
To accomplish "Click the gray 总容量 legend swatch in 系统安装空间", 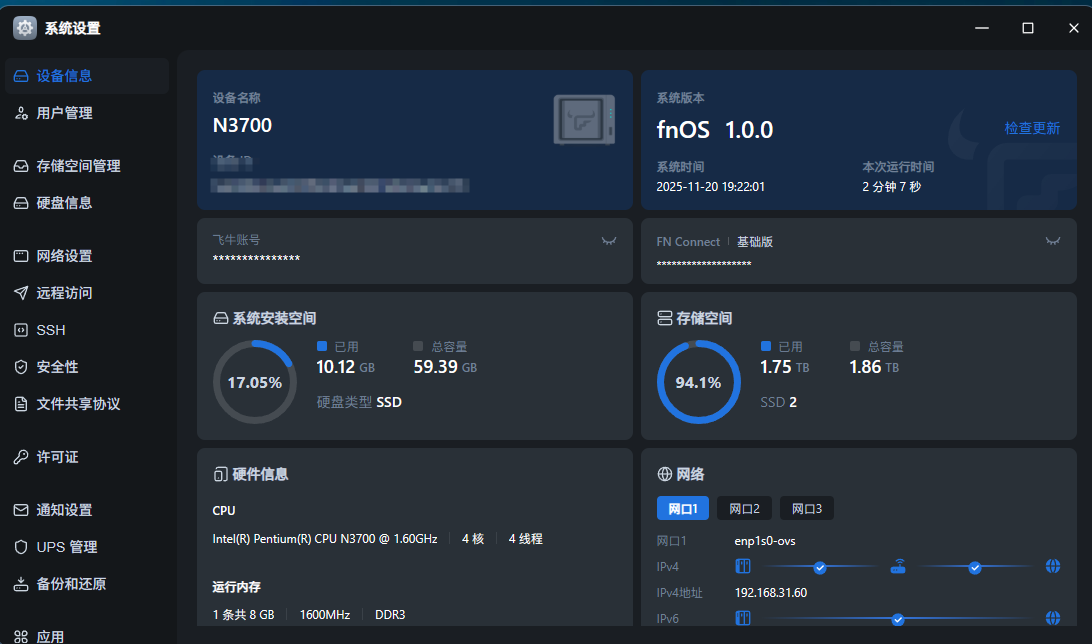I will 418,346.
